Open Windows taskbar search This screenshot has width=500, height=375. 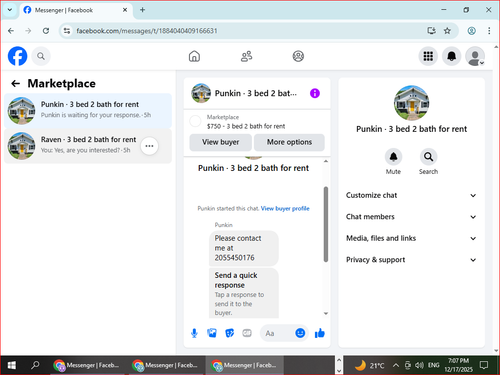tap(35, 365)
